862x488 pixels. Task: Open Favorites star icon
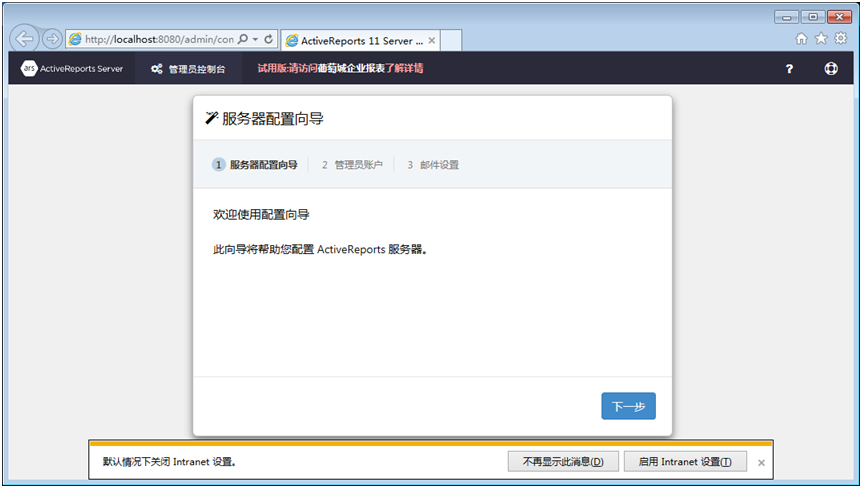pos(821,39)
